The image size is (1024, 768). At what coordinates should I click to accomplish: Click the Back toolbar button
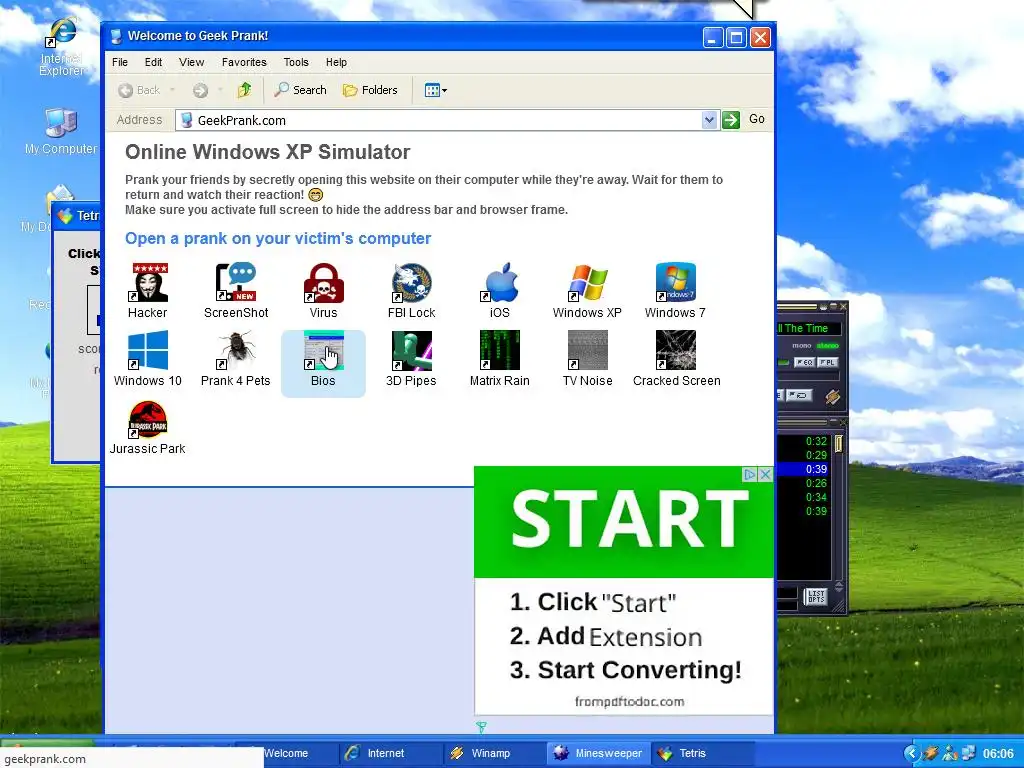(x=139, y=90)
